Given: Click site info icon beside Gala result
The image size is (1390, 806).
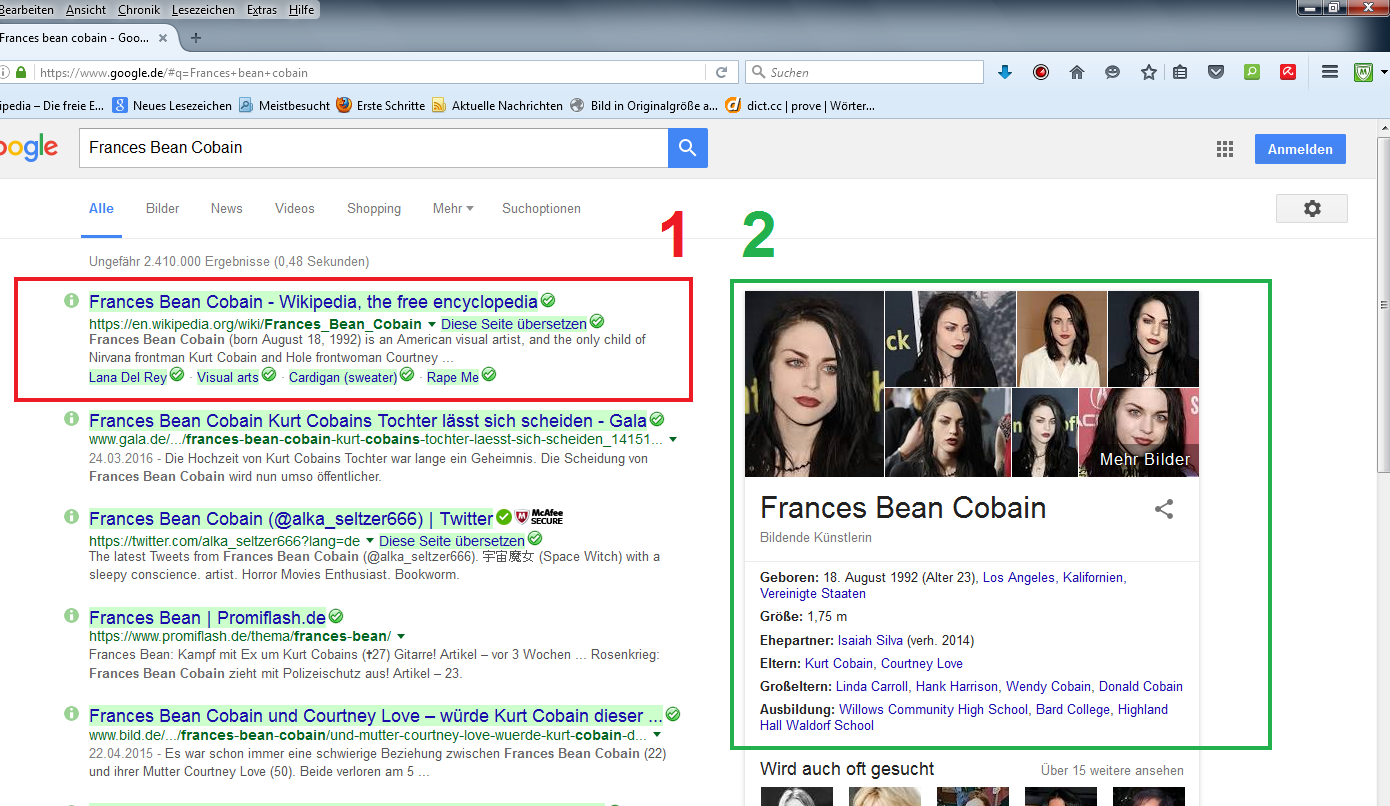Looking at the screenshot, I should point(71,420).
